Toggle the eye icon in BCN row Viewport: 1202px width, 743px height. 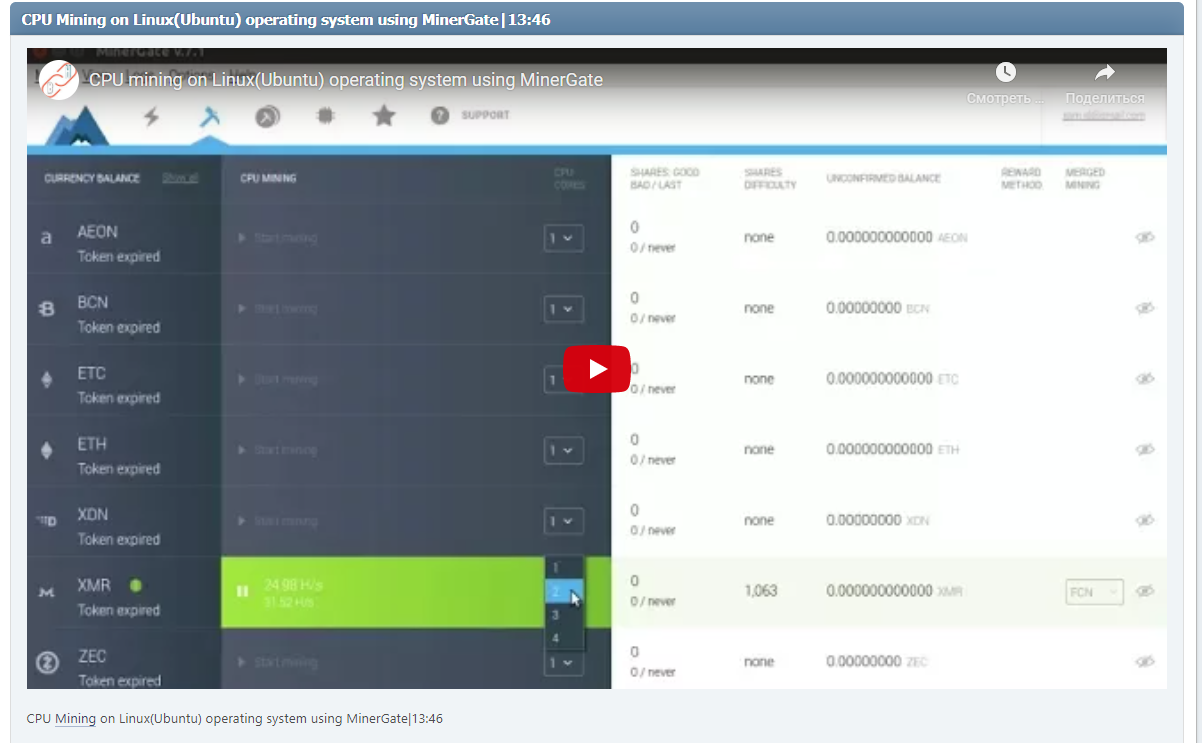pyautogui.click(x=1145, y=309)
